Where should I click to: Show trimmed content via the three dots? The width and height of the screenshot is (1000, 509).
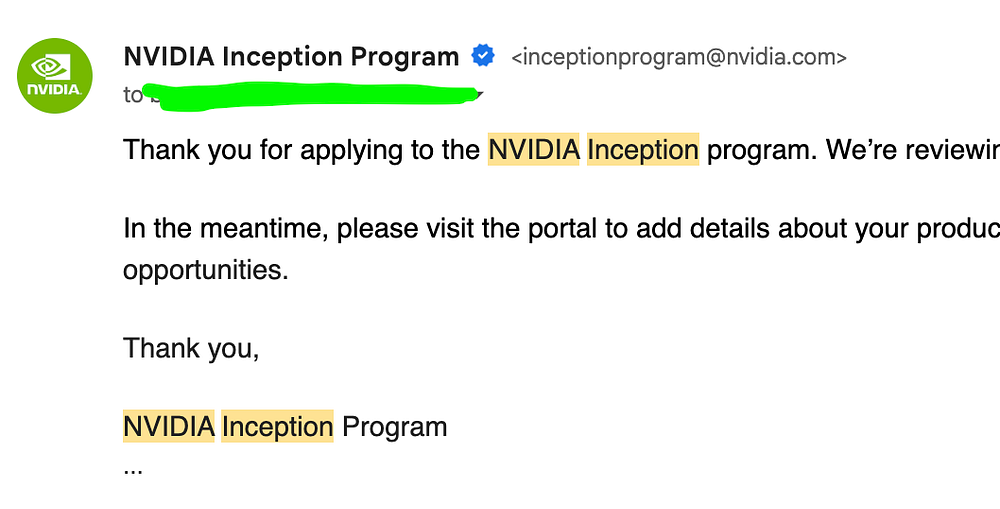(x=133, y=467)
